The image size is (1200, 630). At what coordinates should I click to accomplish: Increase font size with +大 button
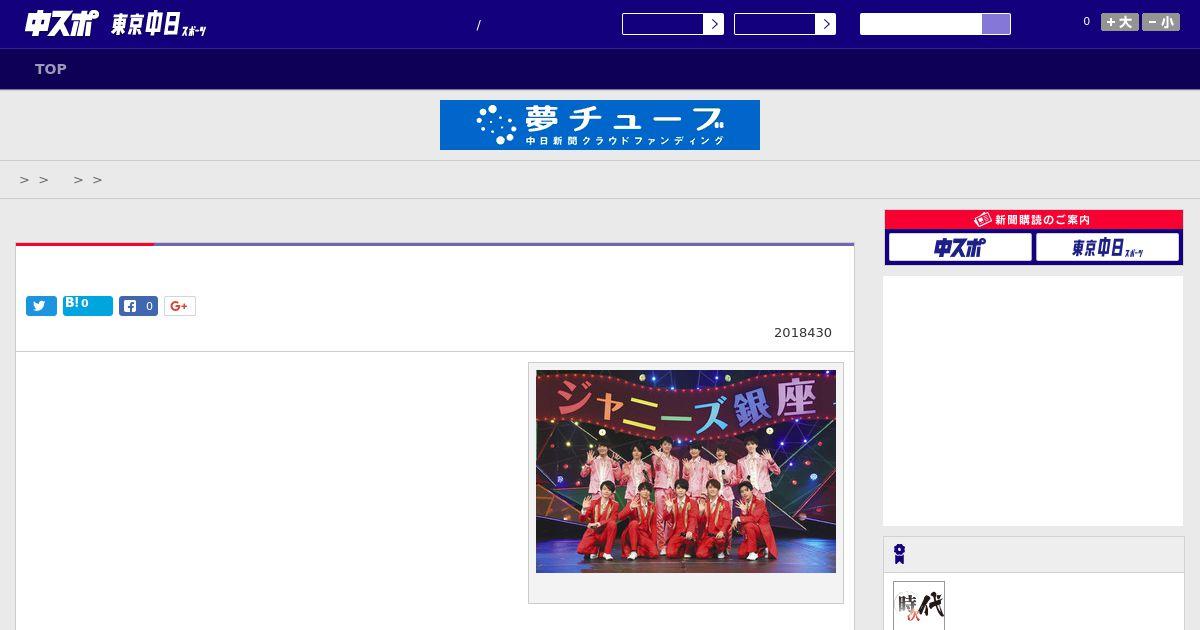click(x=1120, y=22)
